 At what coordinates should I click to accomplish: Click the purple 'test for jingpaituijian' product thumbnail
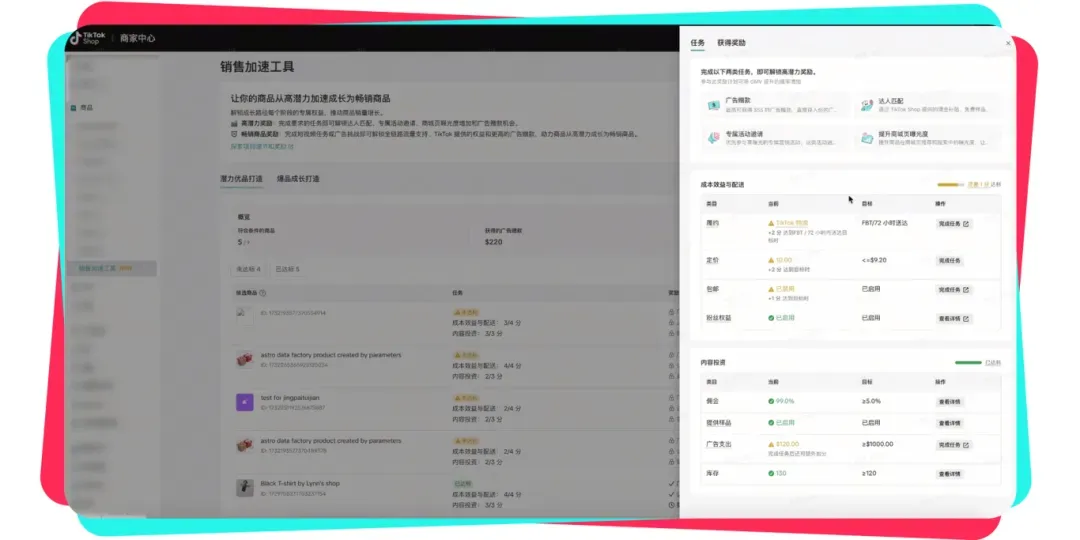(245, 402)
